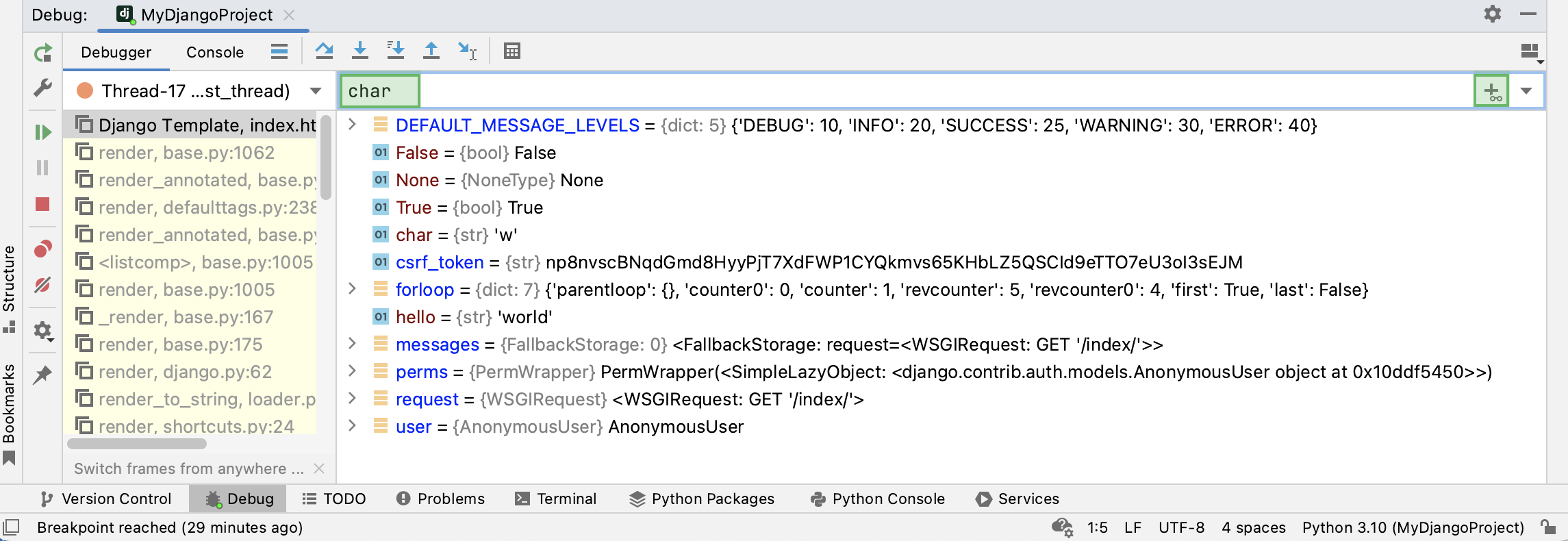Toggle Mute Breakpoints in the sidebar
This screenshot has height=541, width=1568.
[42, 285]
